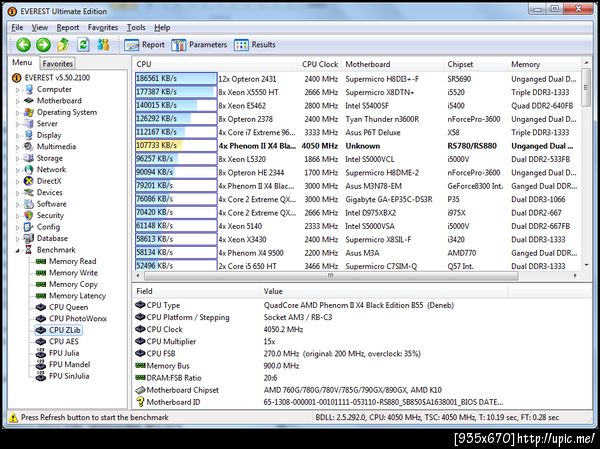Click the Field column header
Image resolution: width=600 pixels, height=449 pixels.
(196, 291)
